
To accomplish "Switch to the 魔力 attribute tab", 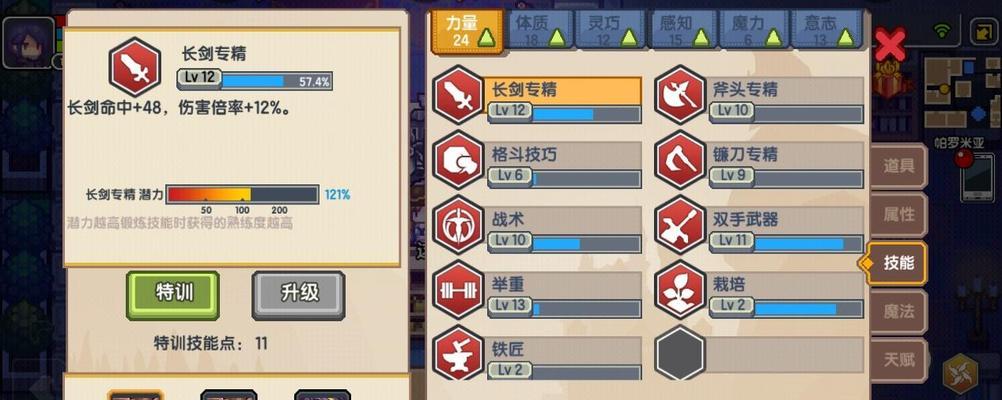I will click(x=755, y=30).
